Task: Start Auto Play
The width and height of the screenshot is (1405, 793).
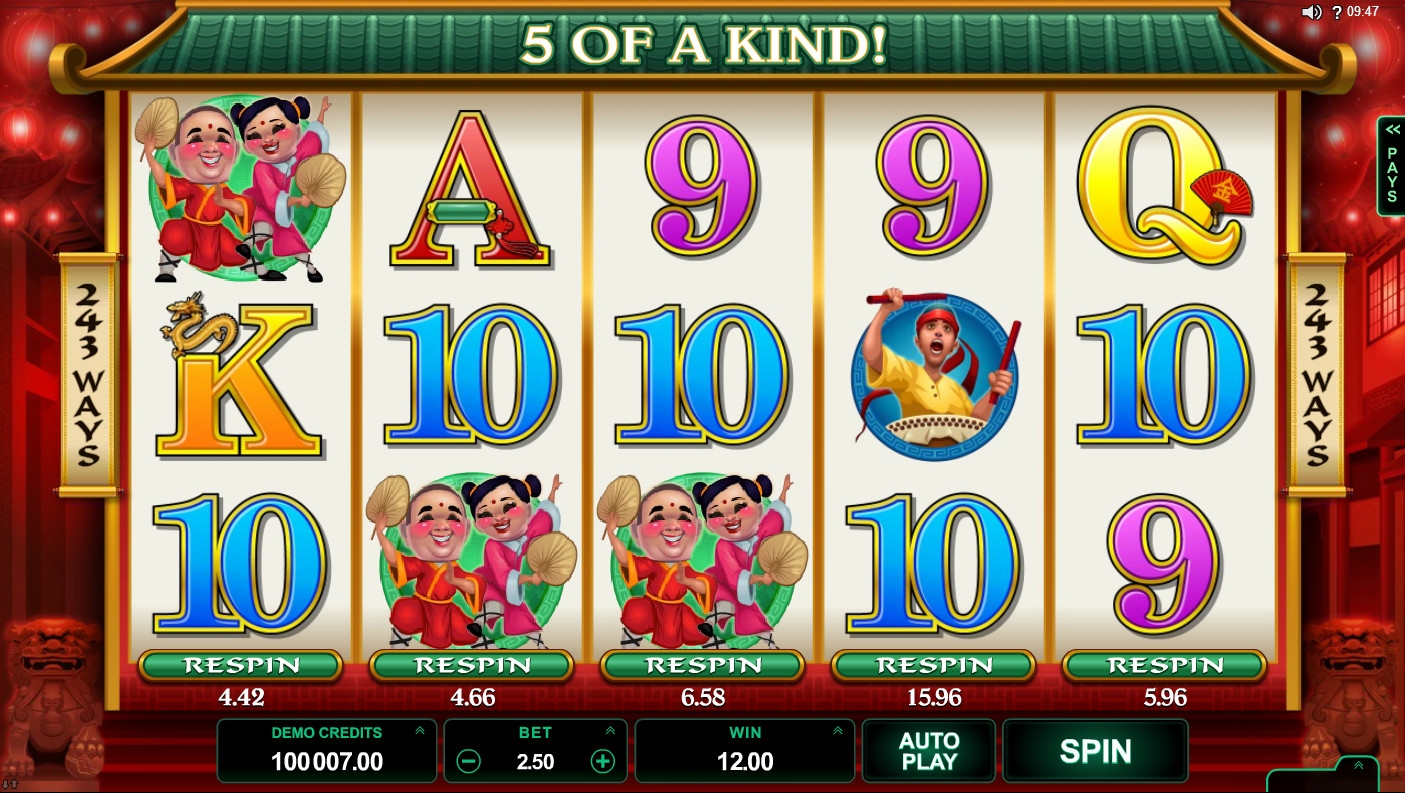Action: click(x=929, y=751)
